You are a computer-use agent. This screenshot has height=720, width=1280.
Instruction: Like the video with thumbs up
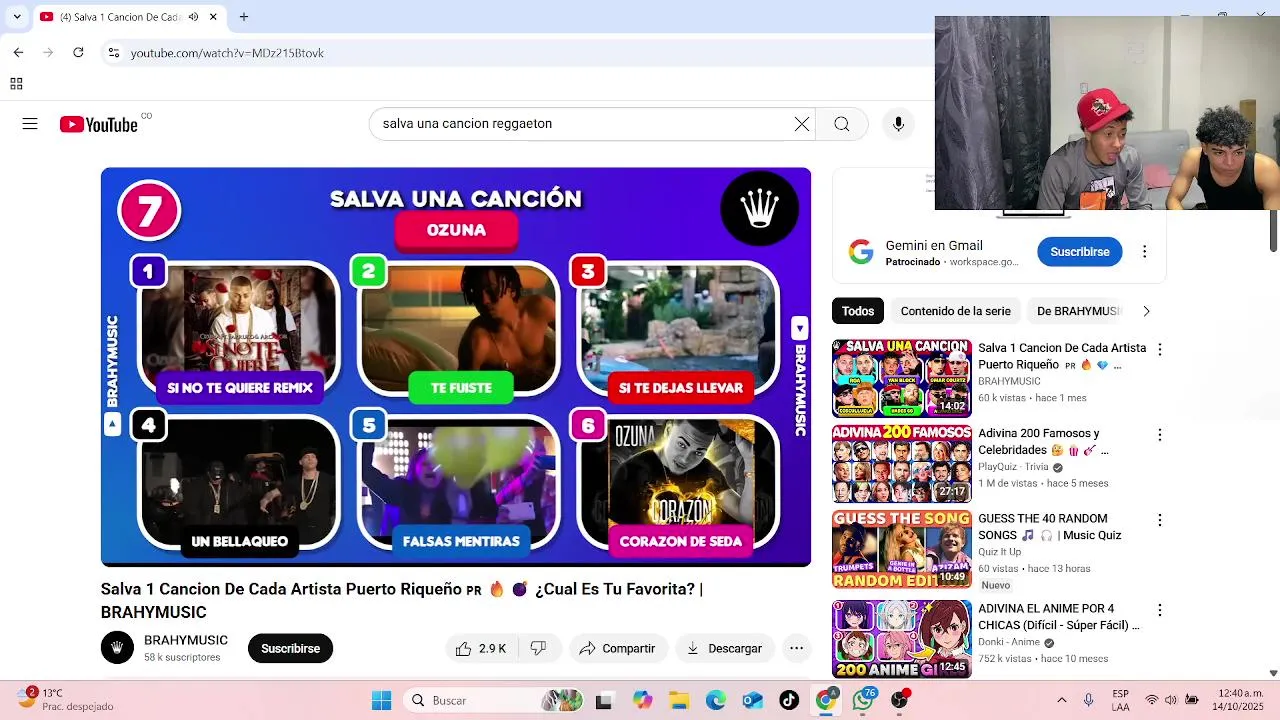481,648
